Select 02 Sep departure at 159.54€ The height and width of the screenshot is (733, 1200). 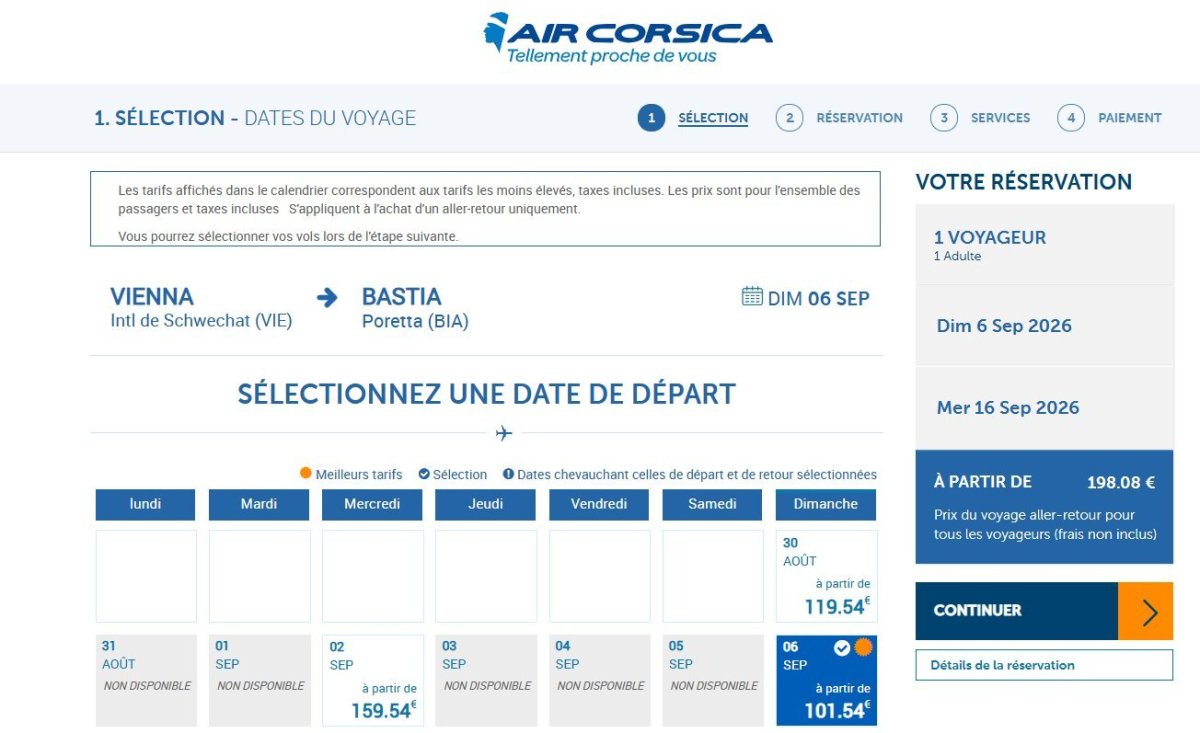[372, 680]
